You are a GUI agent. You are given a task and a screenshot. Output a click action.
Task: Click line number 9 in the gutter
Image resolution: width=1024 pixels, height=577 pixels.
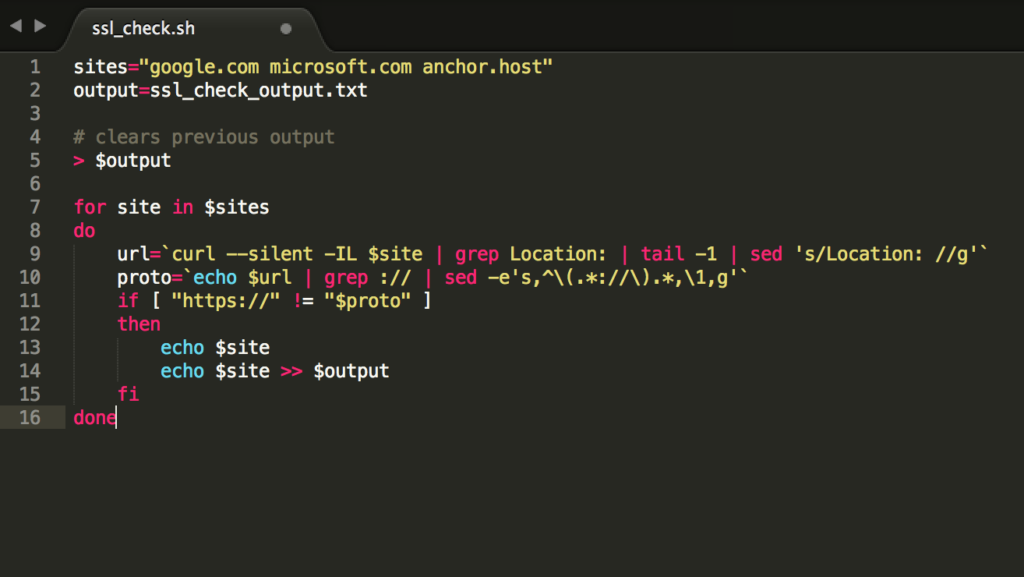point(35,254)
